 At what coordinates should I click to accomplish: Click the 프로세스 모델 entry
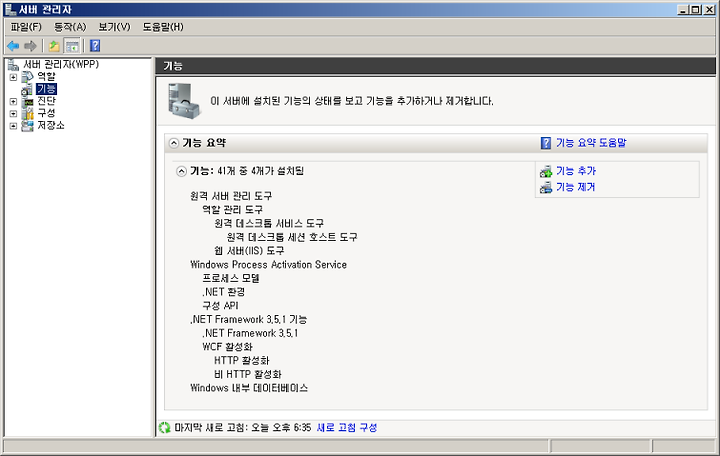point(231,278)
